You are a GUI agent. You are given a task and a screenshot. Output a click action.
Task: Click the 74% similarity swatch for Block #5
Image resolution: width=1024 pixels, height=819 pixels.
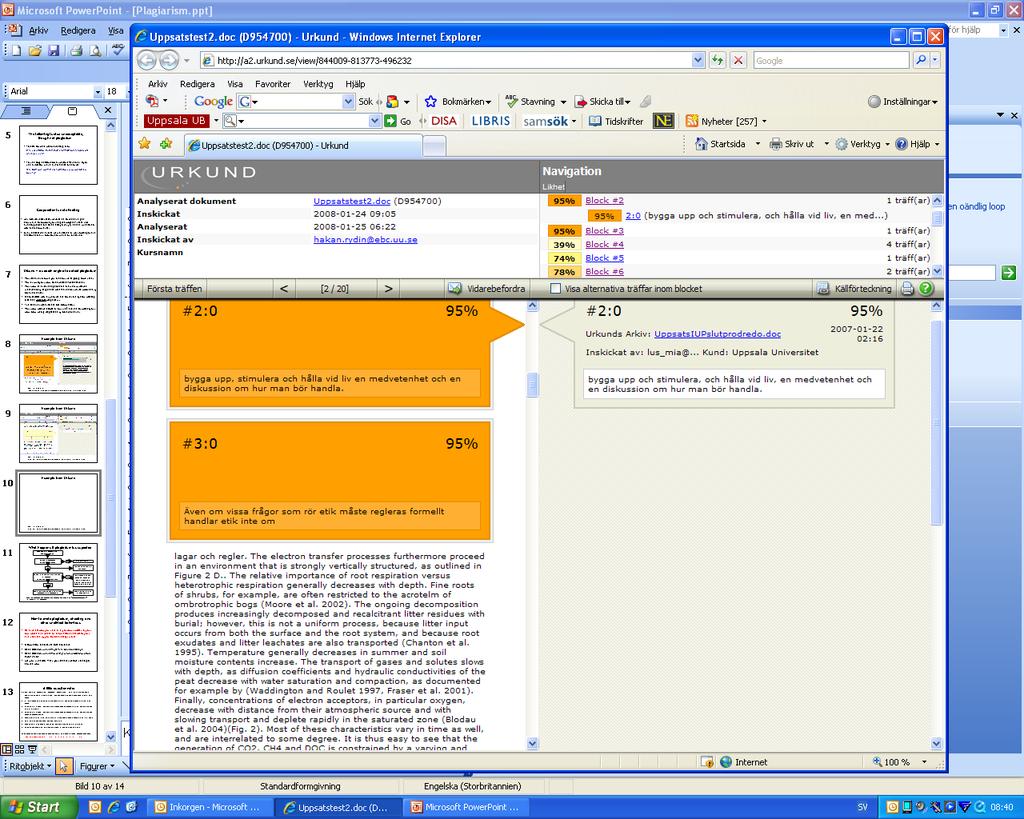point(564,259)
